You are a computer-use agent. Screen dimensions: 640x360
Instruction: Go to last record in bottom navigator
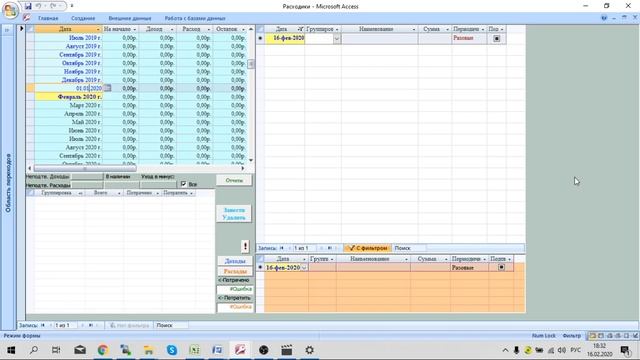(x=91, y=325)
